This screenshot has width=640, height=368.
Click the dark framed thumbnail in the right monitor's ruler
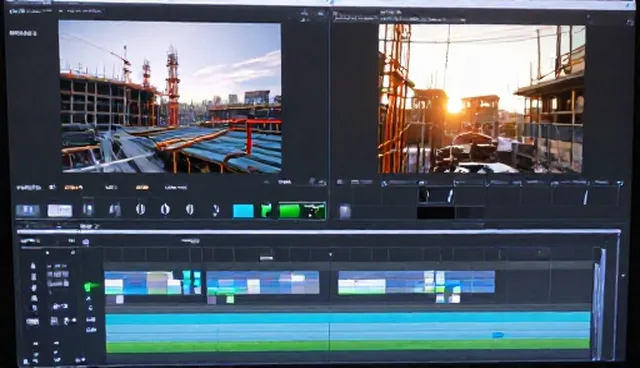click(x=436, y=195)
